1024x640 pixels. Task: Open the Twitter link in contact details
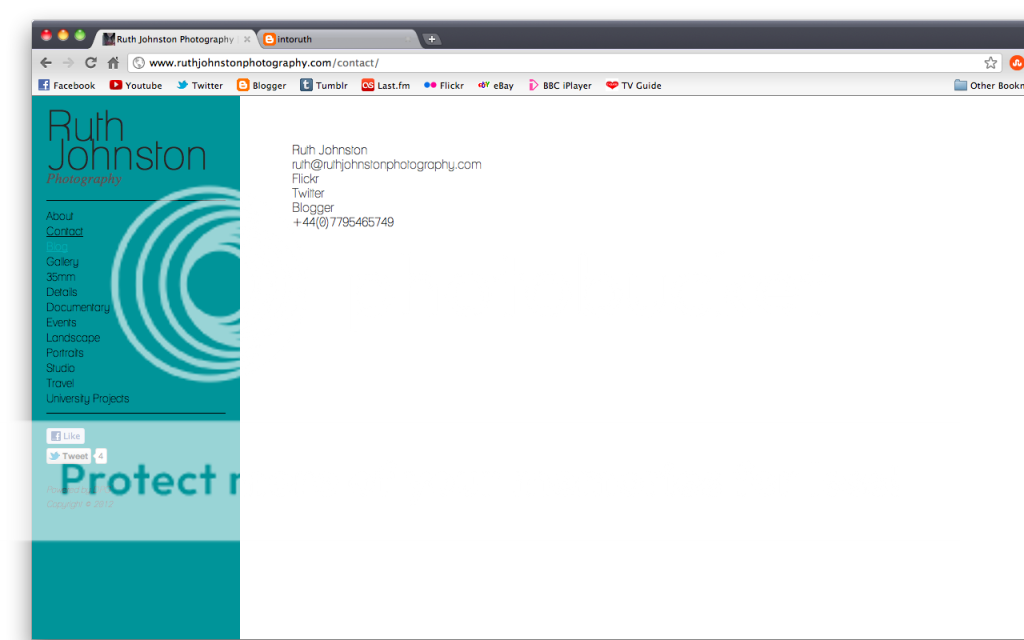click(x=308, y=193)
